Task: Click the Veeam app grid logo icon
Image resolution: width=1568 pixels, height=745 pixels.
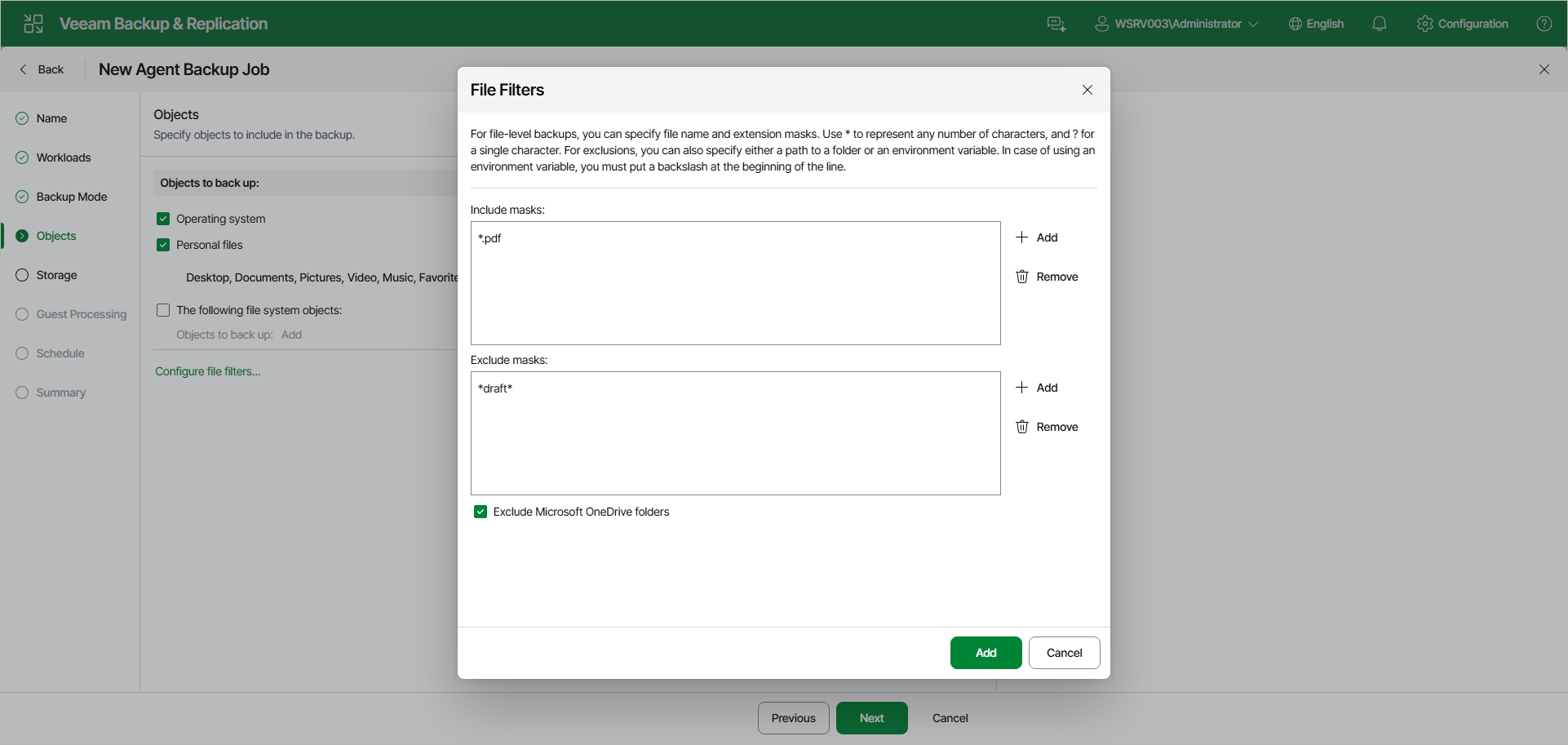Action: [33, 24]
